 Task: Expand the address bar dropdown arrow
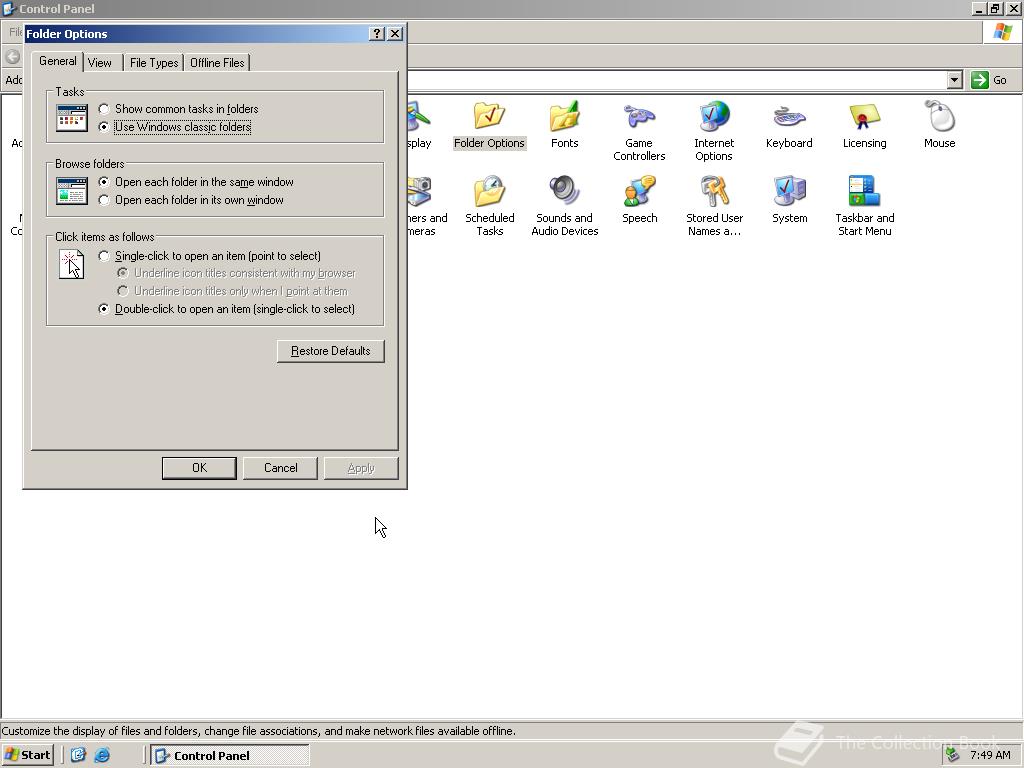coord(955,80)
